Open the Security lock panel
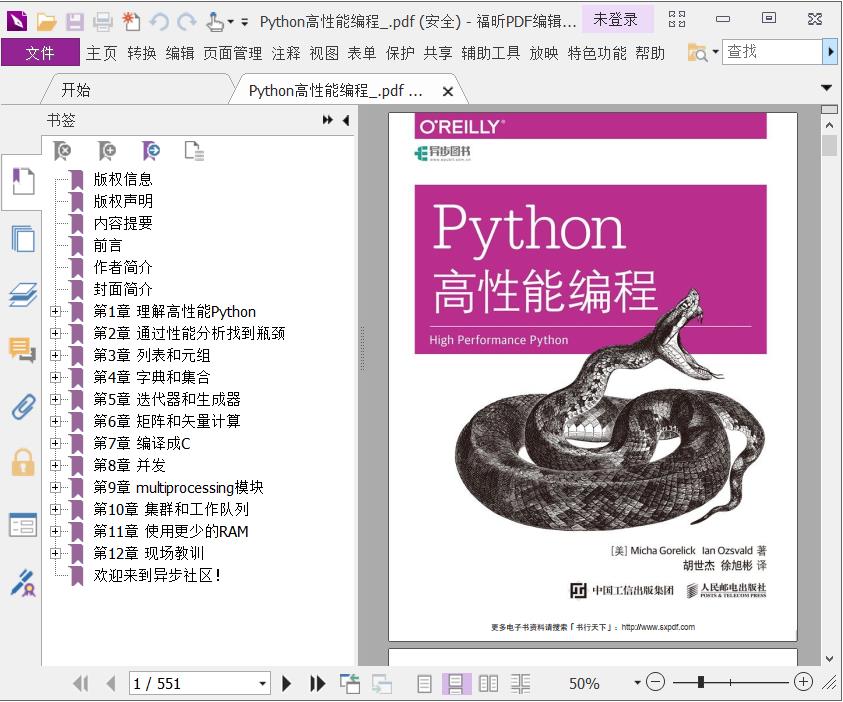The height and width of the screenshot is (702, 843). pos(23,462)
